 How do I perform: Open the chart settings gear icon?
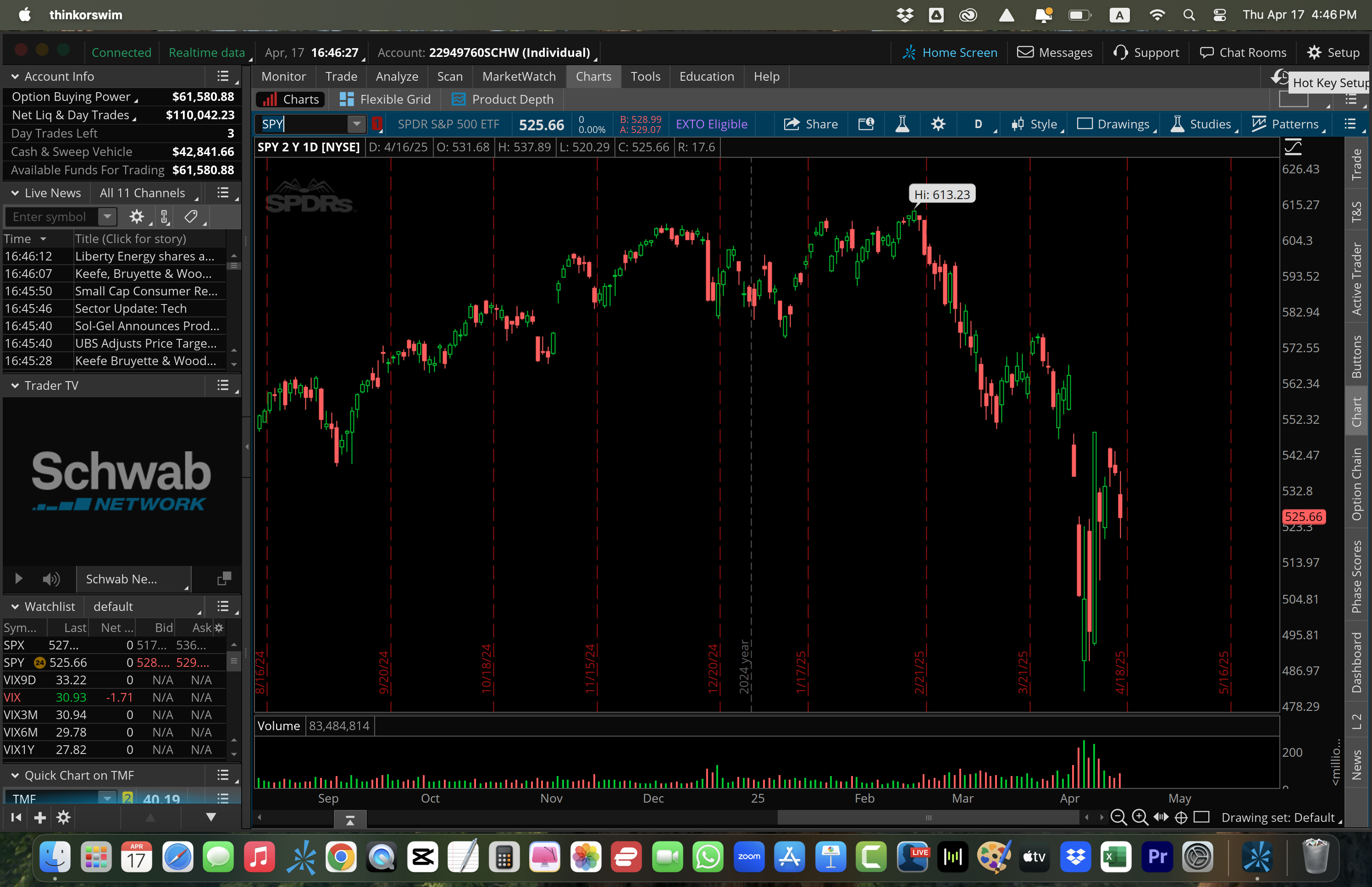click(x=938, y=124)
